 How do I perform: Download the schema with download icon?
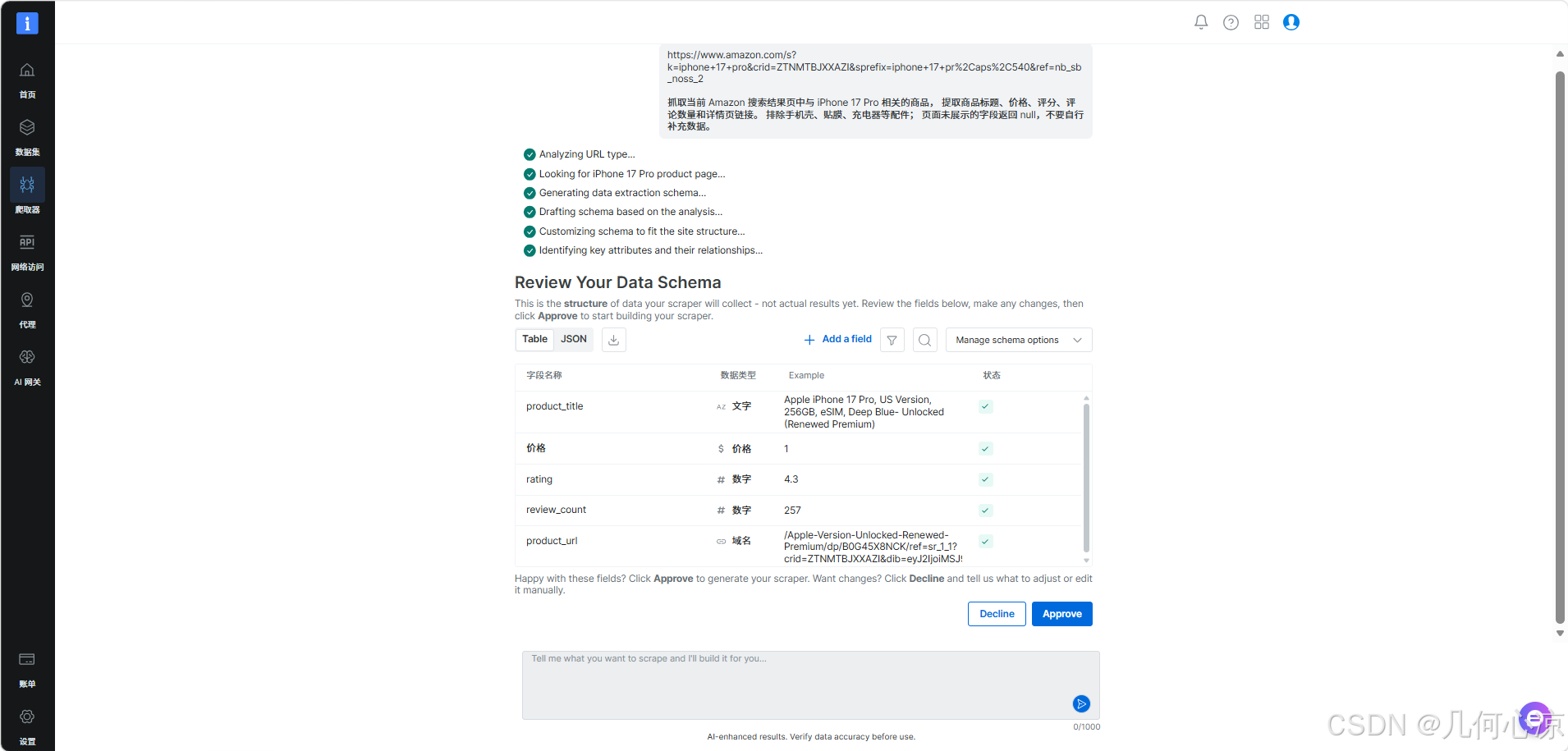[x=613, y=340]
